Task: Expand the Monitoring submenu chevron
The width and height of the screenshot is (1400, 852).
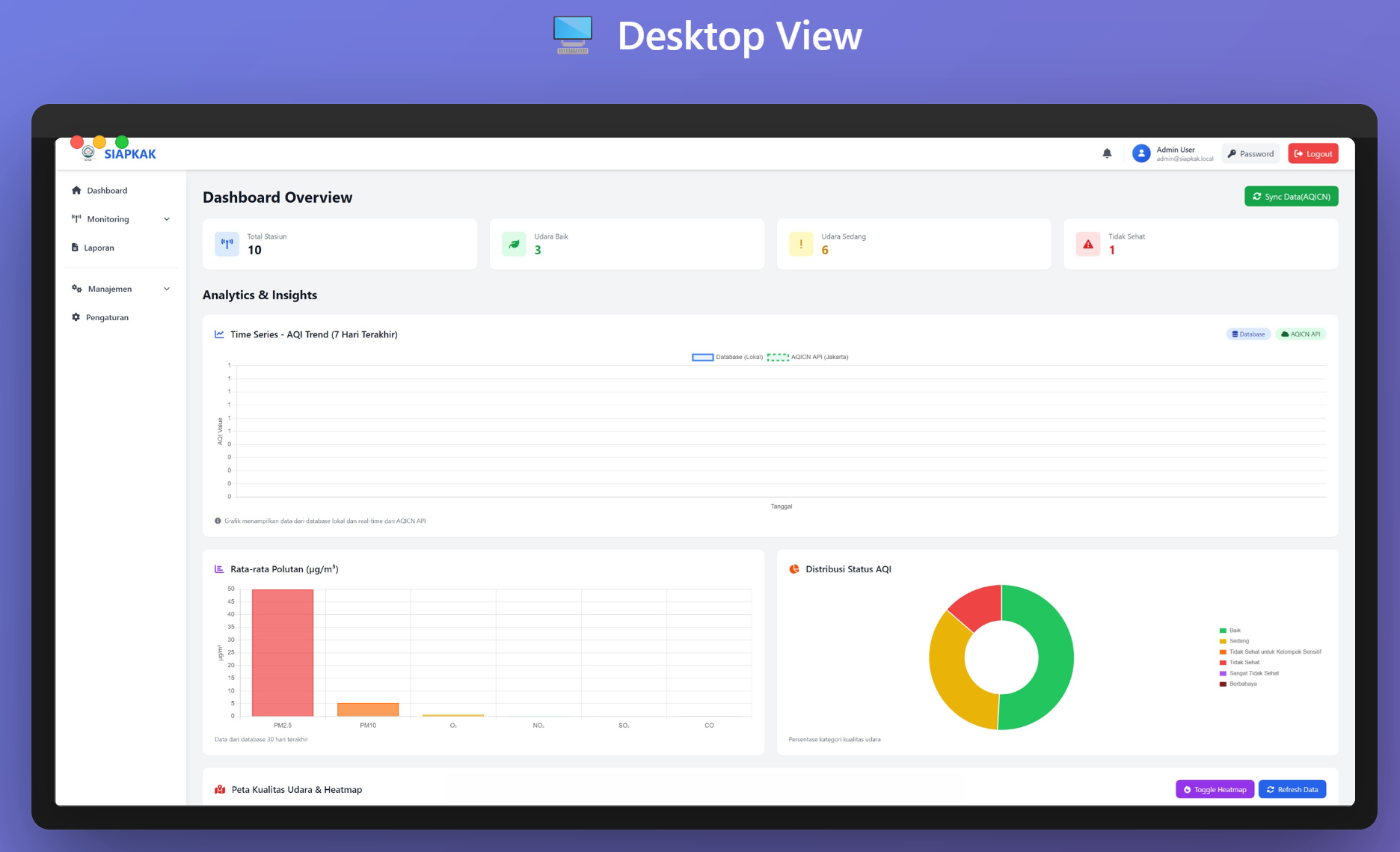Action: (167, 219)
